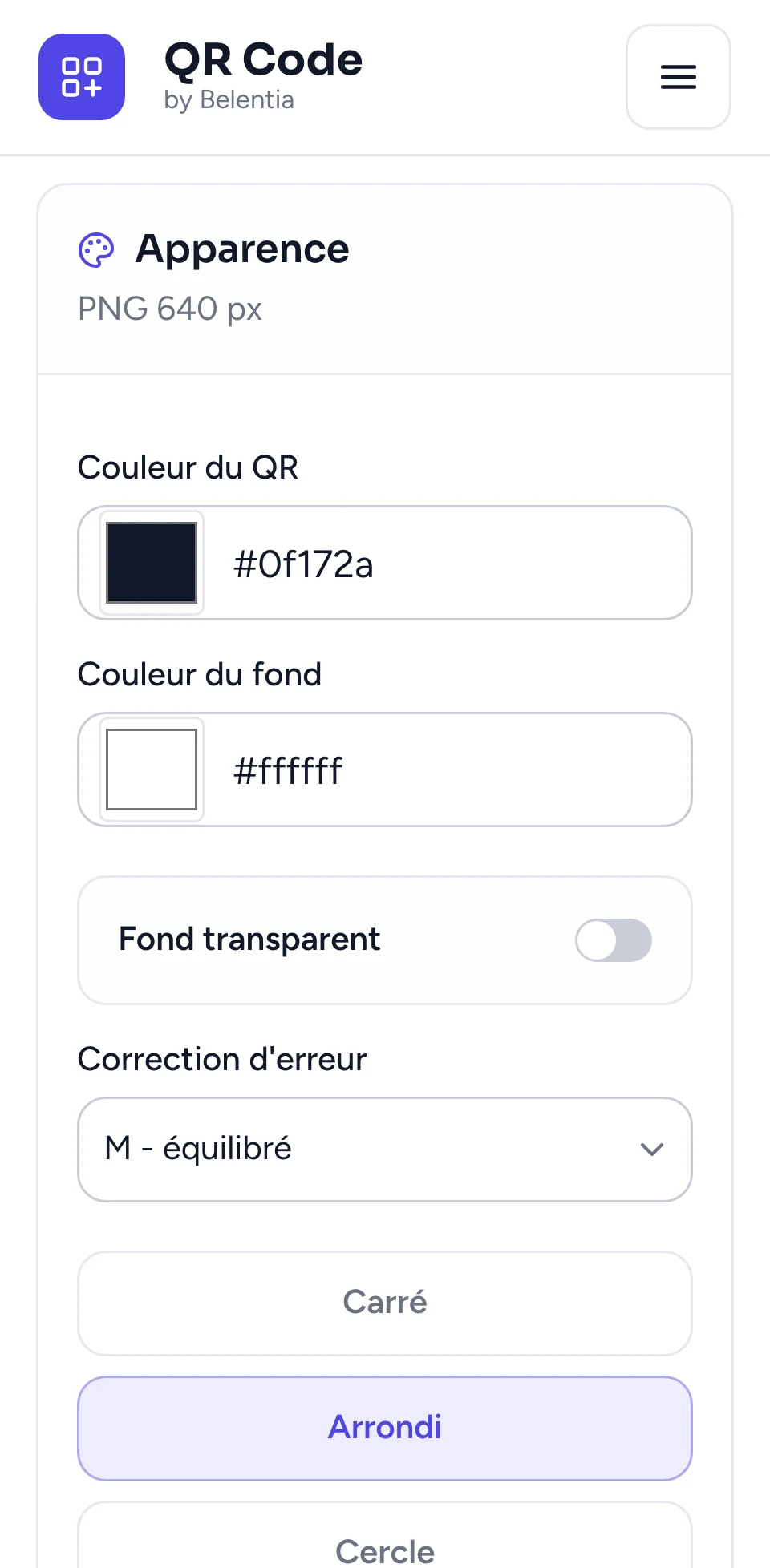Click the Apparence section heading
This screenshot has height=1568, width=770.
[242, 249]
